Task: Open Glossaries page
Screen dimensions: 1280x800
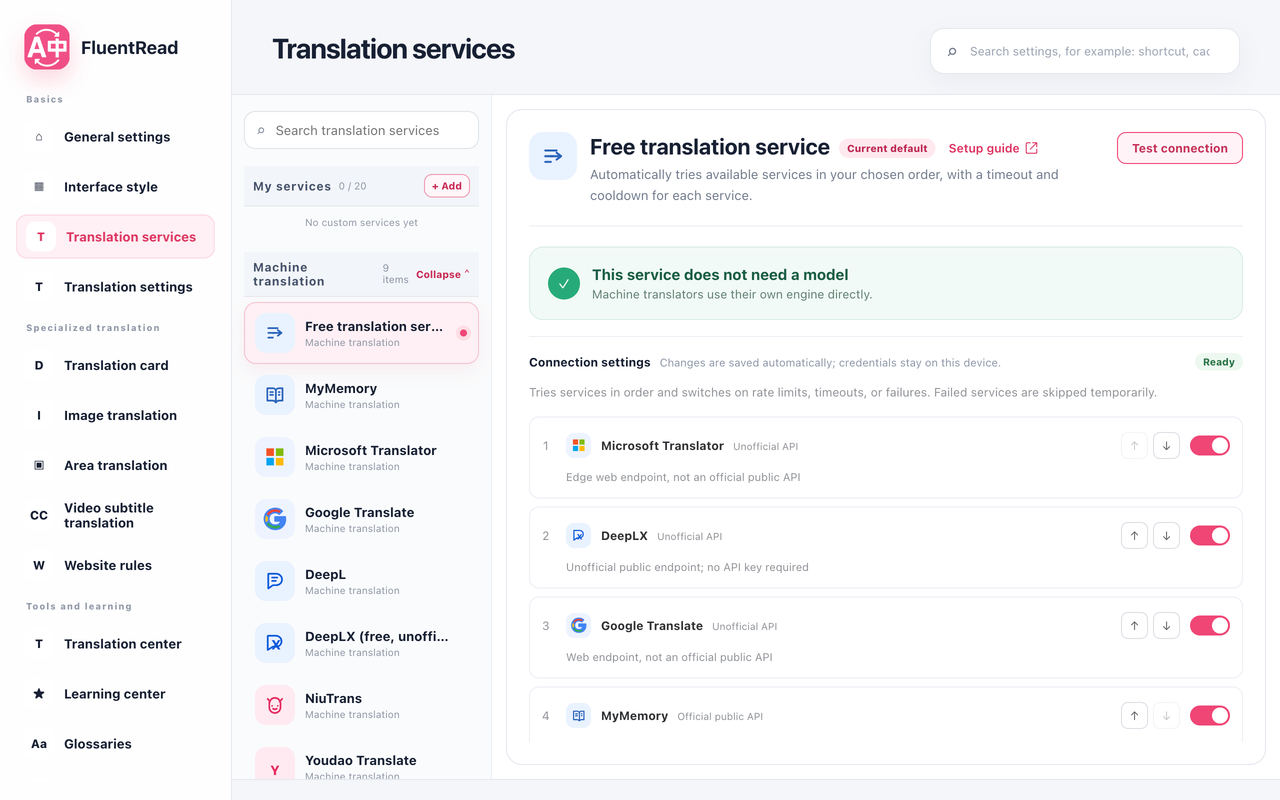Action: [x=115, y=744]
